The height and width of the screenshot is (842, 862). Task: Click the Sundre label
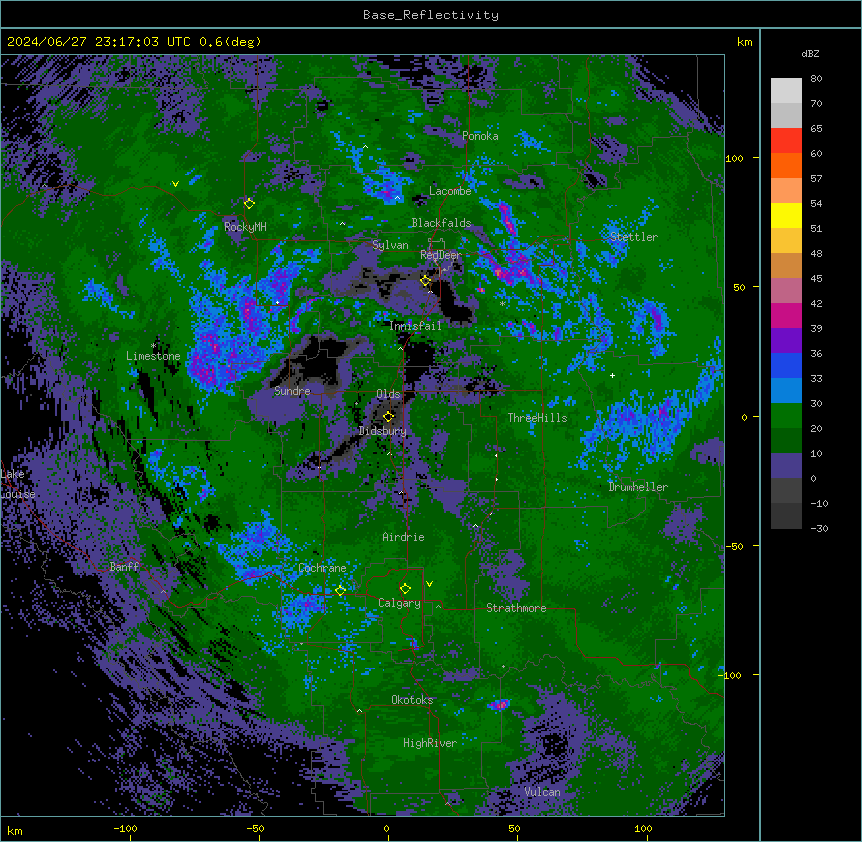coord(292,391)
